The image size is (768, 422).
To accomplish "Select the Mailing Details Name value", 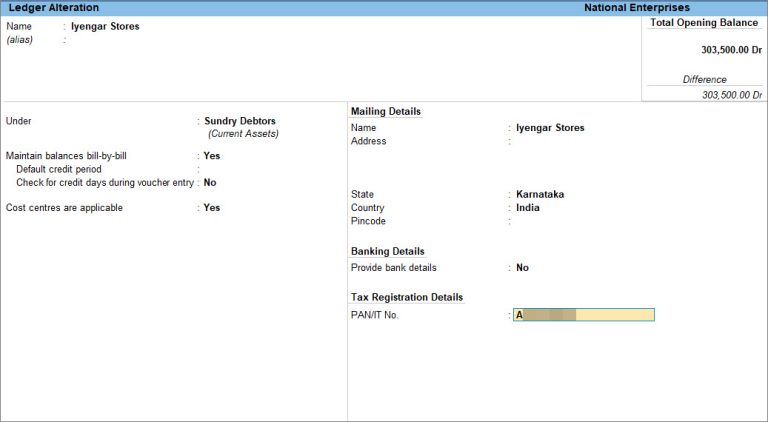I will click(x=550, y=128).
